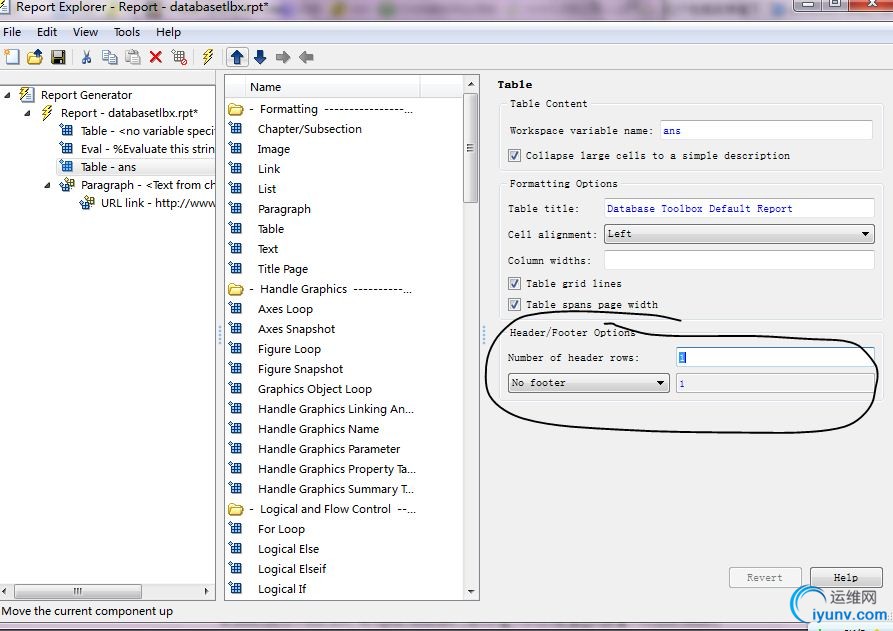Image resolution: width=893 pixels, height=631 pixels.
Task: Paste component using toolbar icon
Action: (x=133, y=57)
